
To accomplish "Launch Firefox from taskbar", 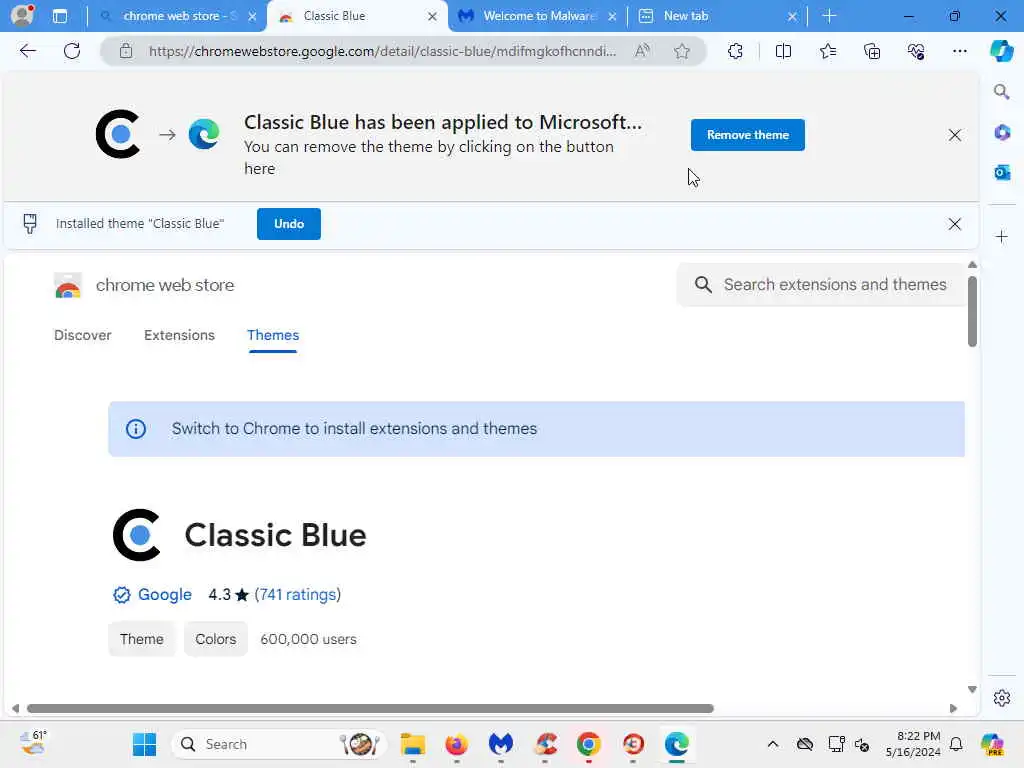I will click(456, 744).
